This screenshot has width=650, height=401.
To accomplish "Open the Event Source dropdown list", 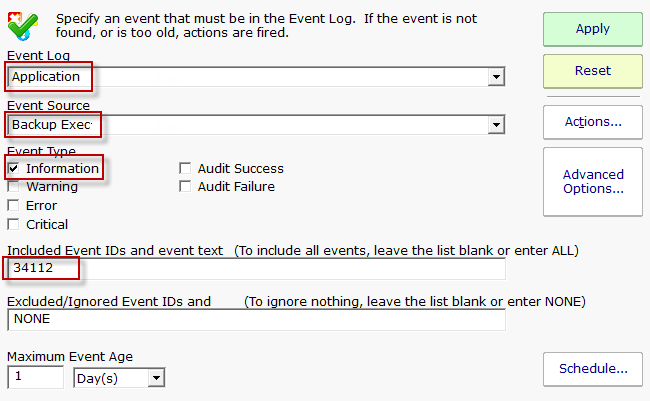I will coord(496,125).
